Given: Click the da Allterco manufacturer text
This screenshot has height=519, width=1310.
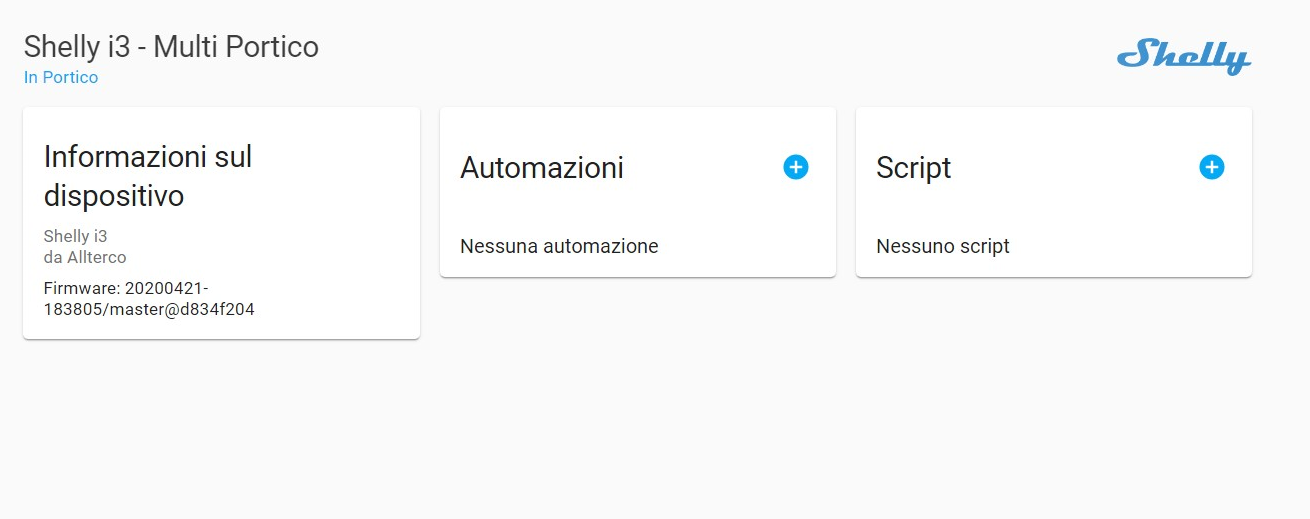Looking at the screenshot, I should pos(85,257).
